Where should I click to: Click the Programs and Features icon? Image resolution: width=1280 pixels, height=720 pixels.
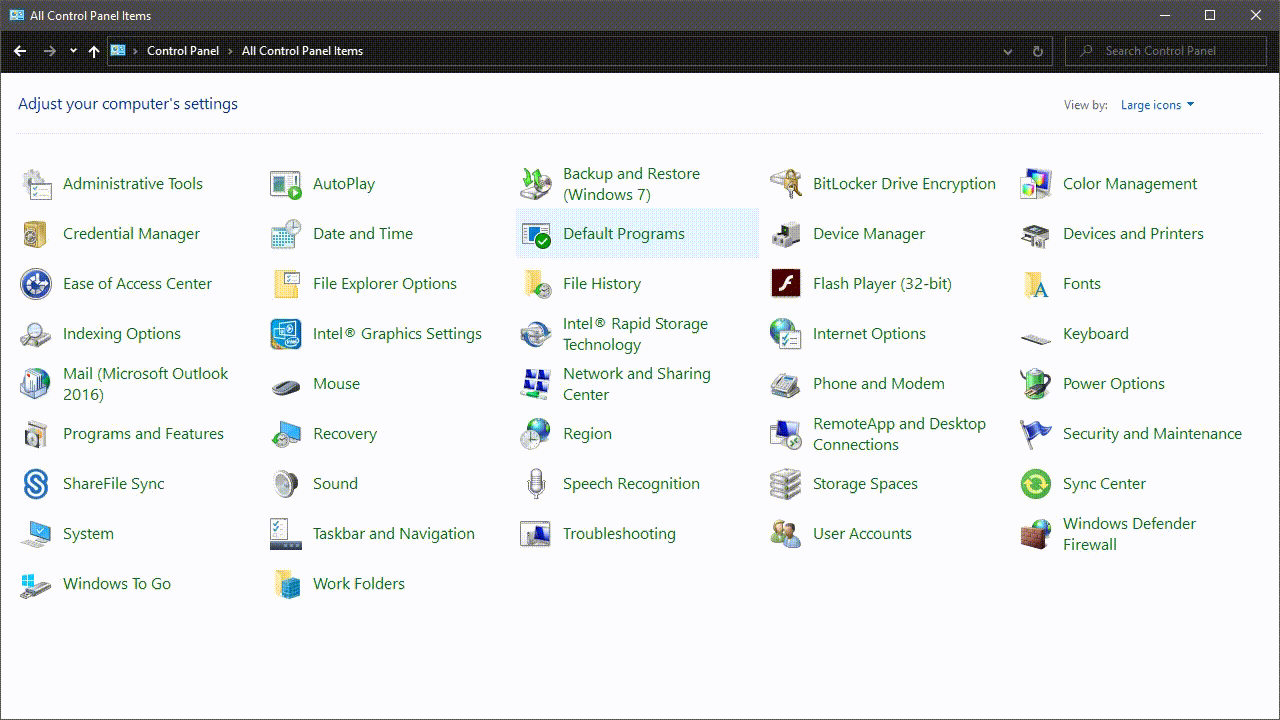coord(36,434)
